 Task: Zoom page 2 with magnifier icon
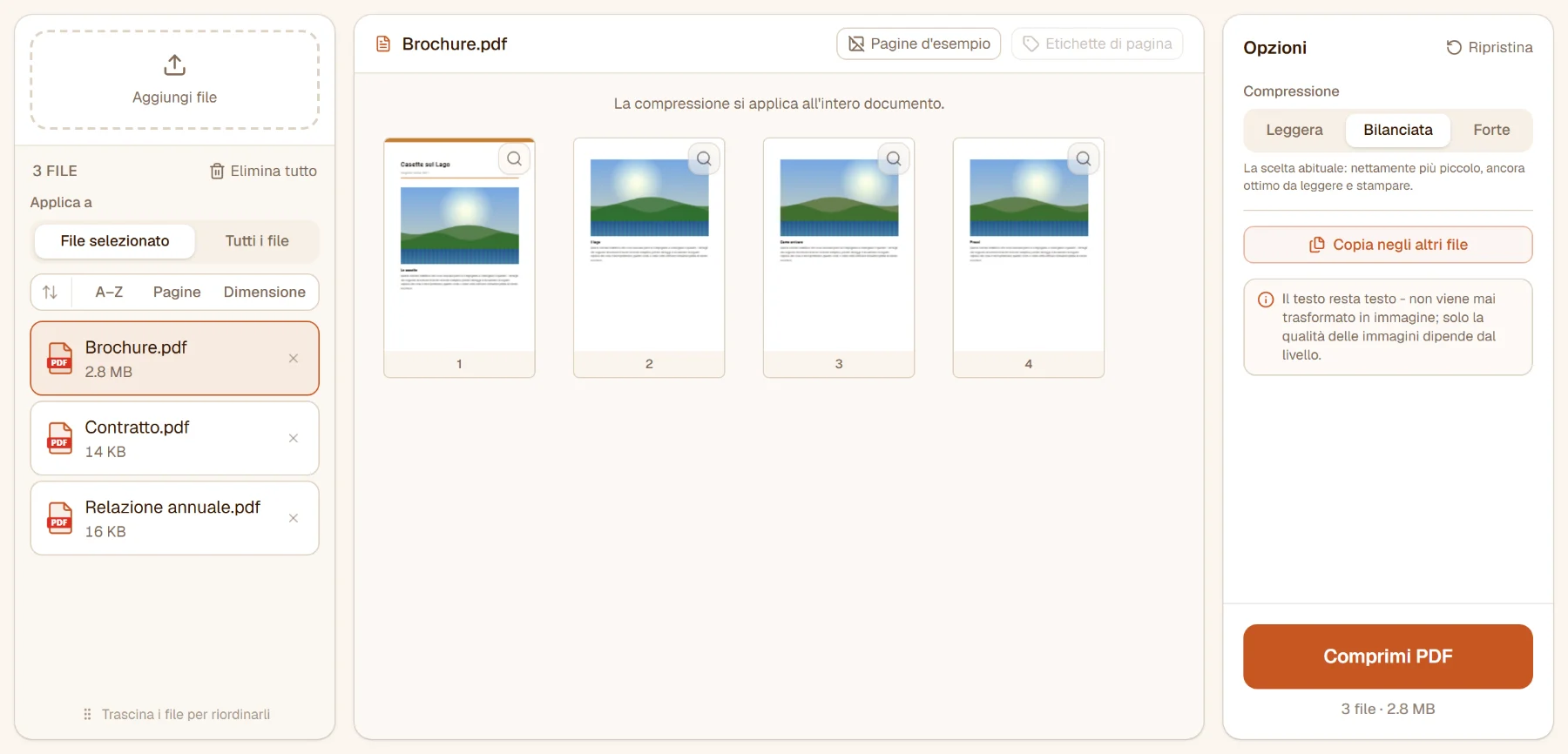click(705, 158)
